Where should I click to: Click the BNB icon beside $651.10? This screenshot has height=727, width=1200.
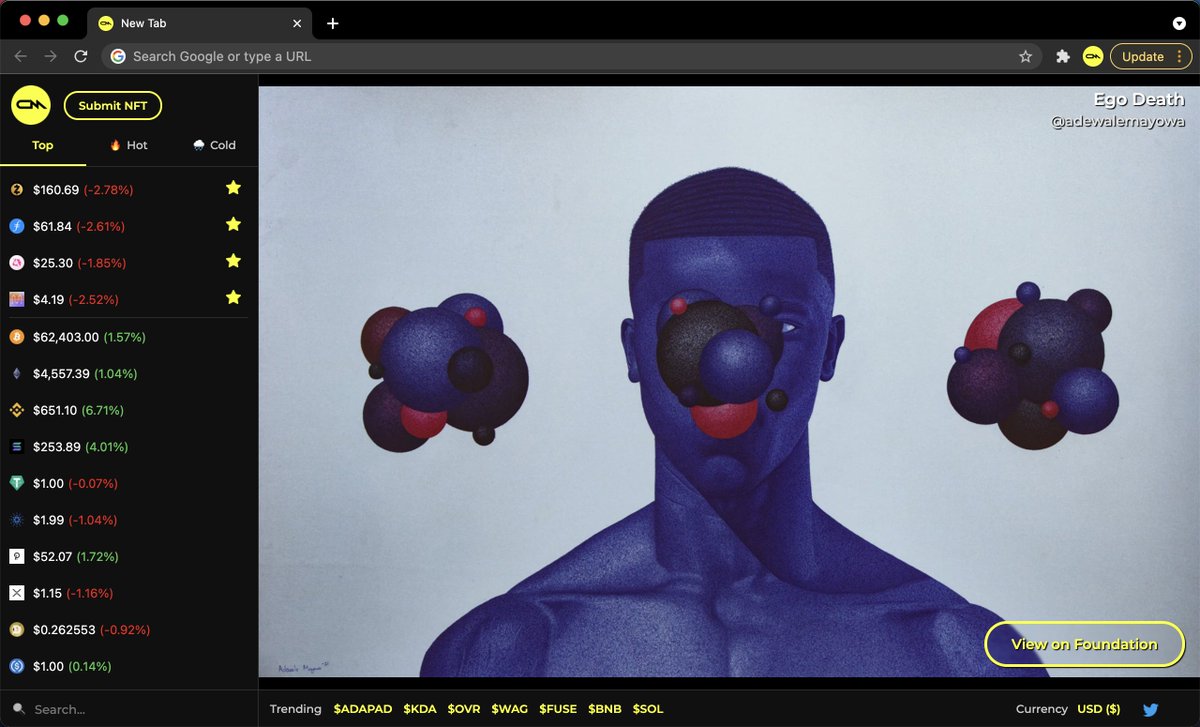[16, 410]
